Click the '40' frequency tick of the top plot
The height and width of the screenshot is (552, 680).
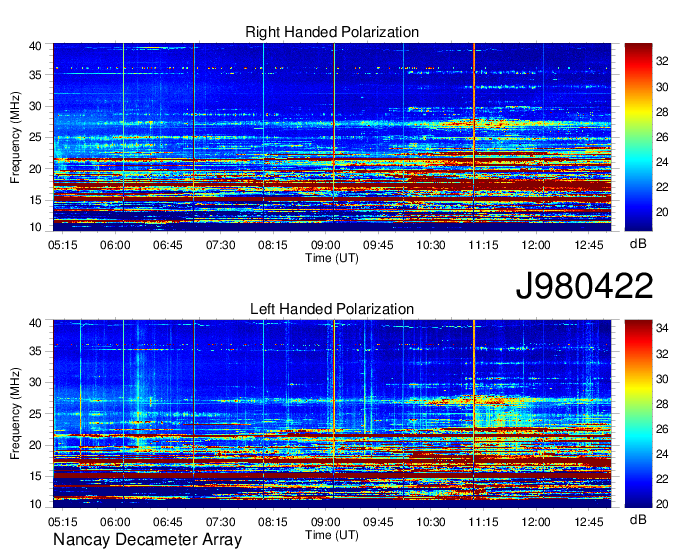pyautogui.click(x=35, y=46)
